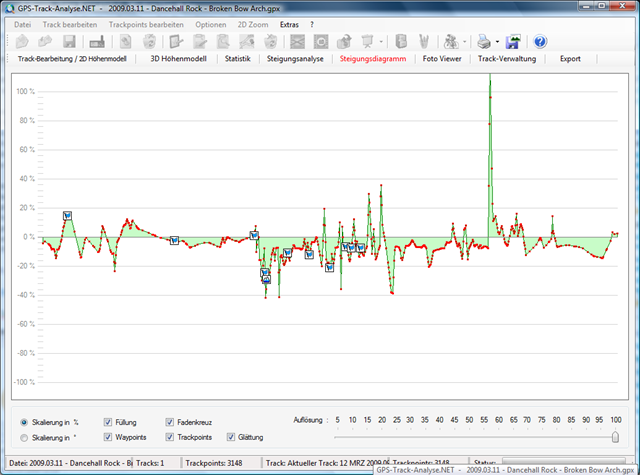The height and width of the screenshot is (475, 640).
Task: Open the Extras menu
Action: click(289, 23)
